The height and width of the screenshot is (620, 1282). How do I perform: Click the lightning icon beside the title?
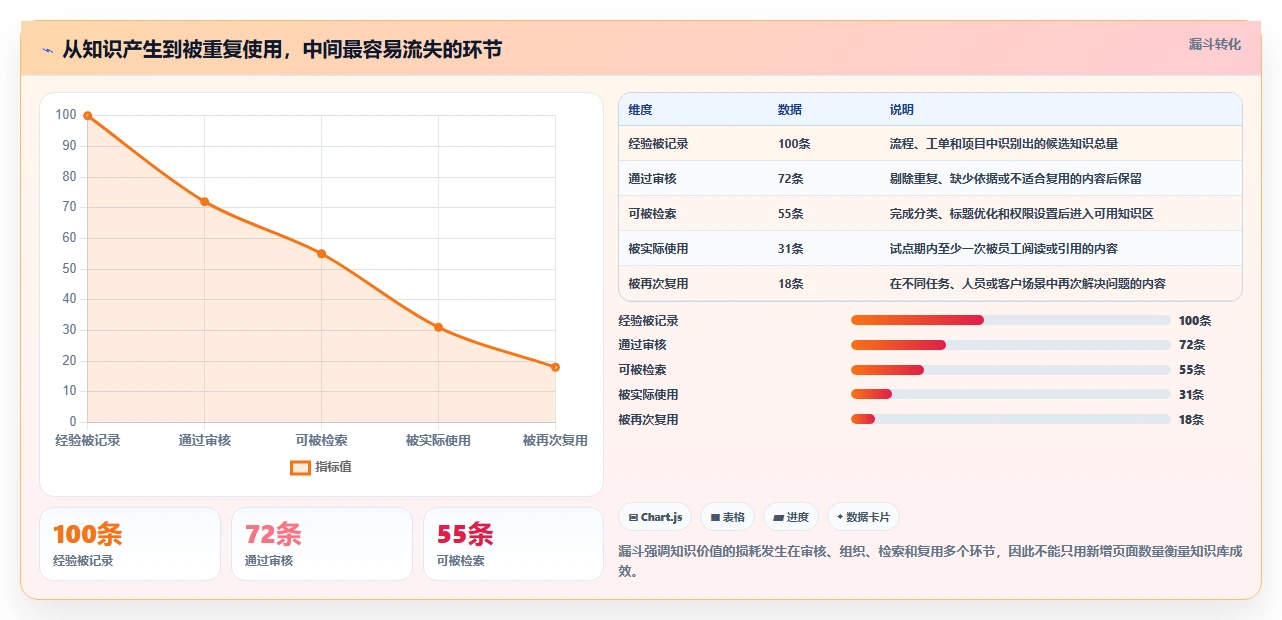[47, 50]
